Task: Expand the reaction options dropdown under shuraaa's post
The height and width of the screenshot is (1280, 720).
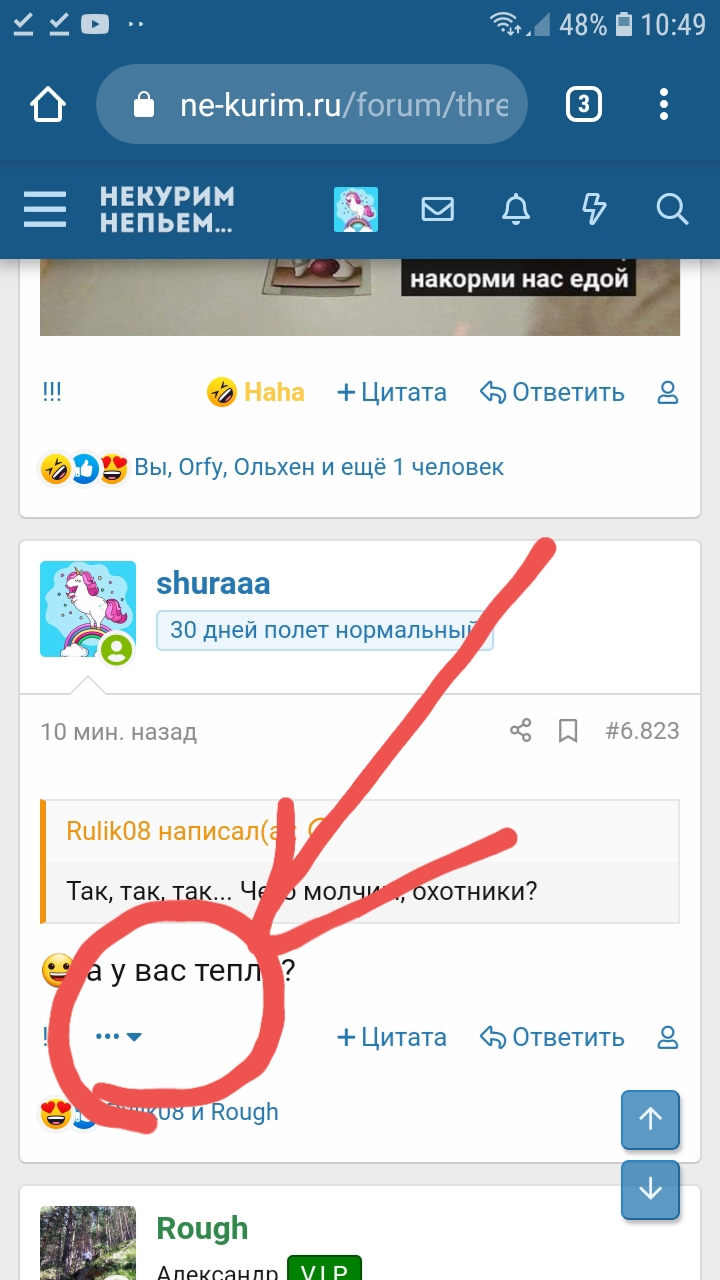Action: tap(119, 1037)
